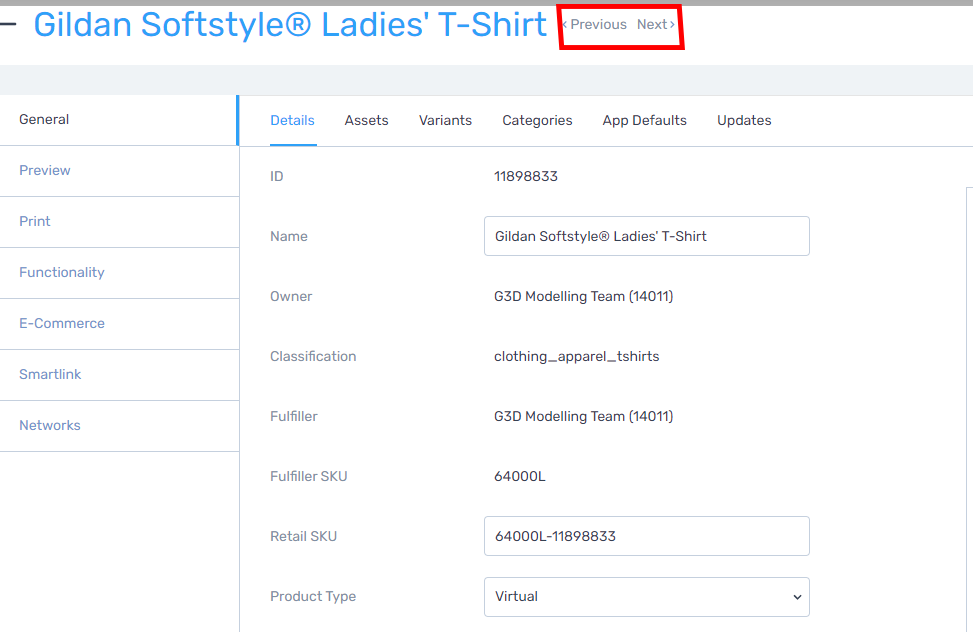
Task: Open the Networks sidebar section
Action: pyautogui.click(x=119, y=425)
